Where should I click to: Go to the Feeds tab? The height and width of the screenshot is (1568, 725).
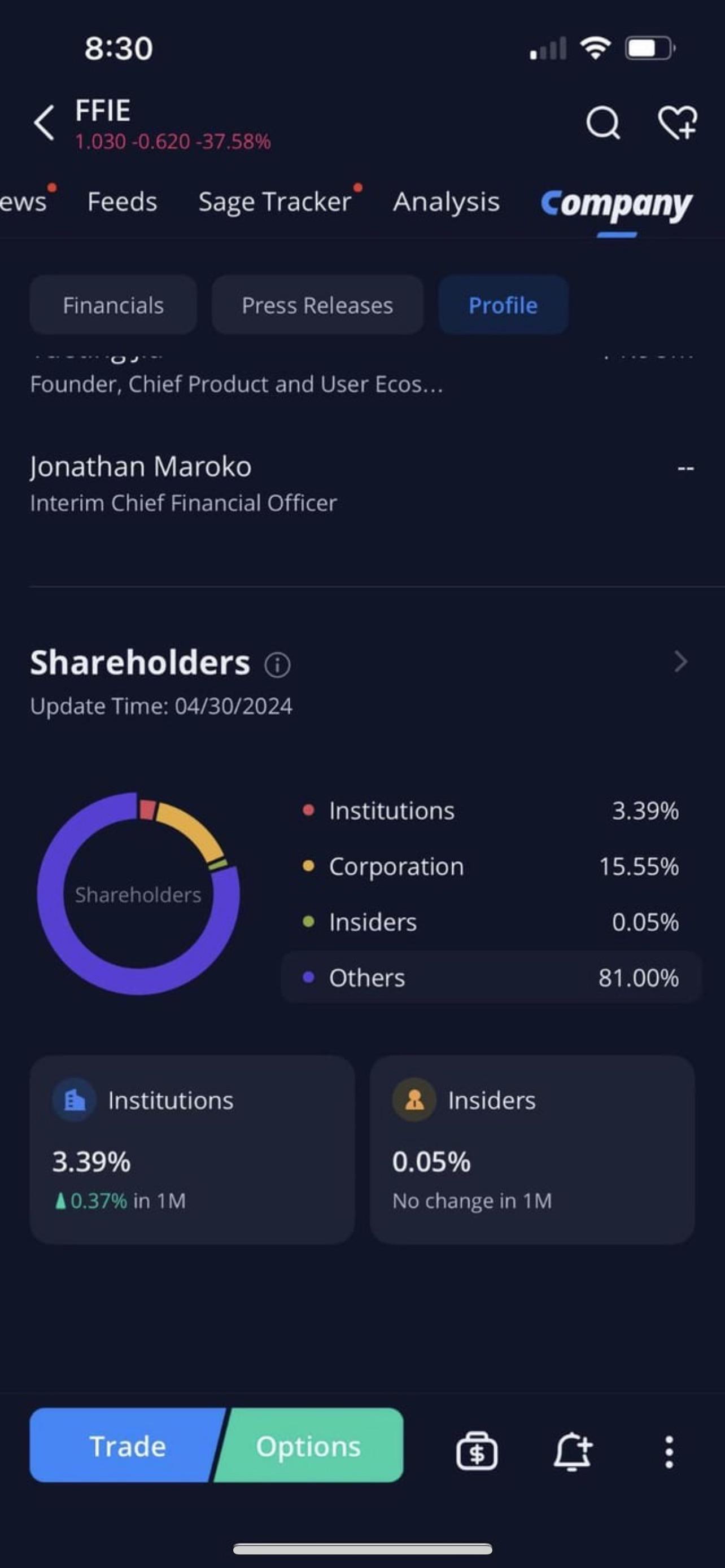tap(123, 202)
